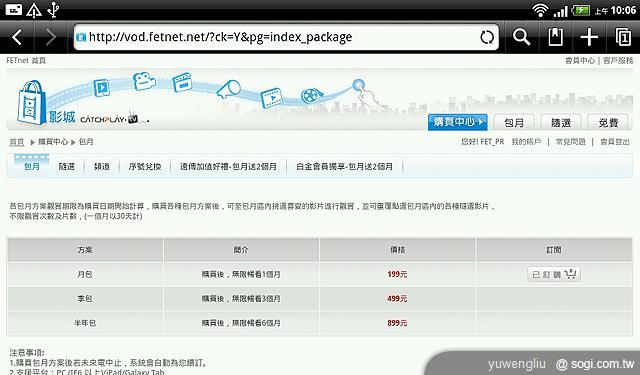Click the URL address field
This screenshot has width=640, height=375.
pos(286,37)
